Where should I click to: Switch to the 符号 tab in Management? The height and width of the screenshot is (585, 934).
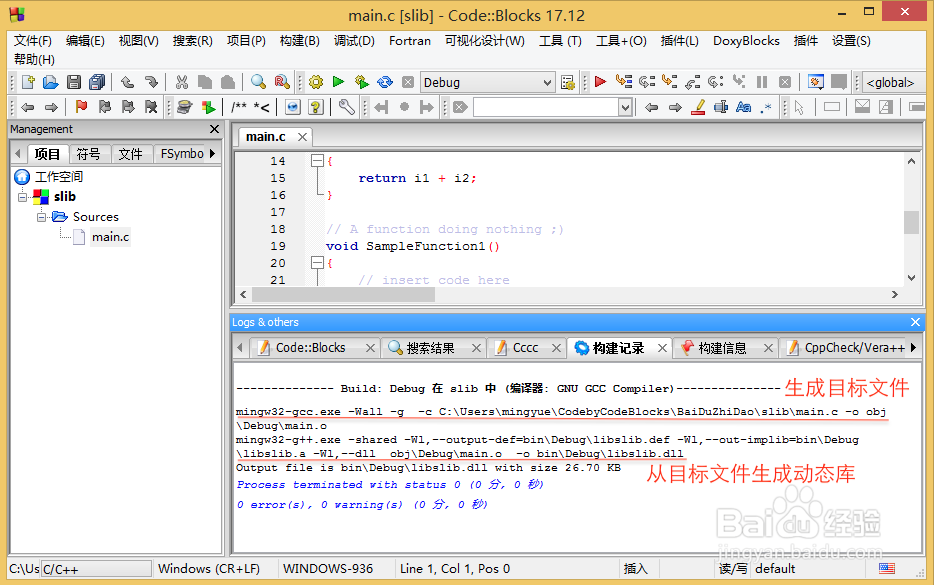click(x=88, y=154)
